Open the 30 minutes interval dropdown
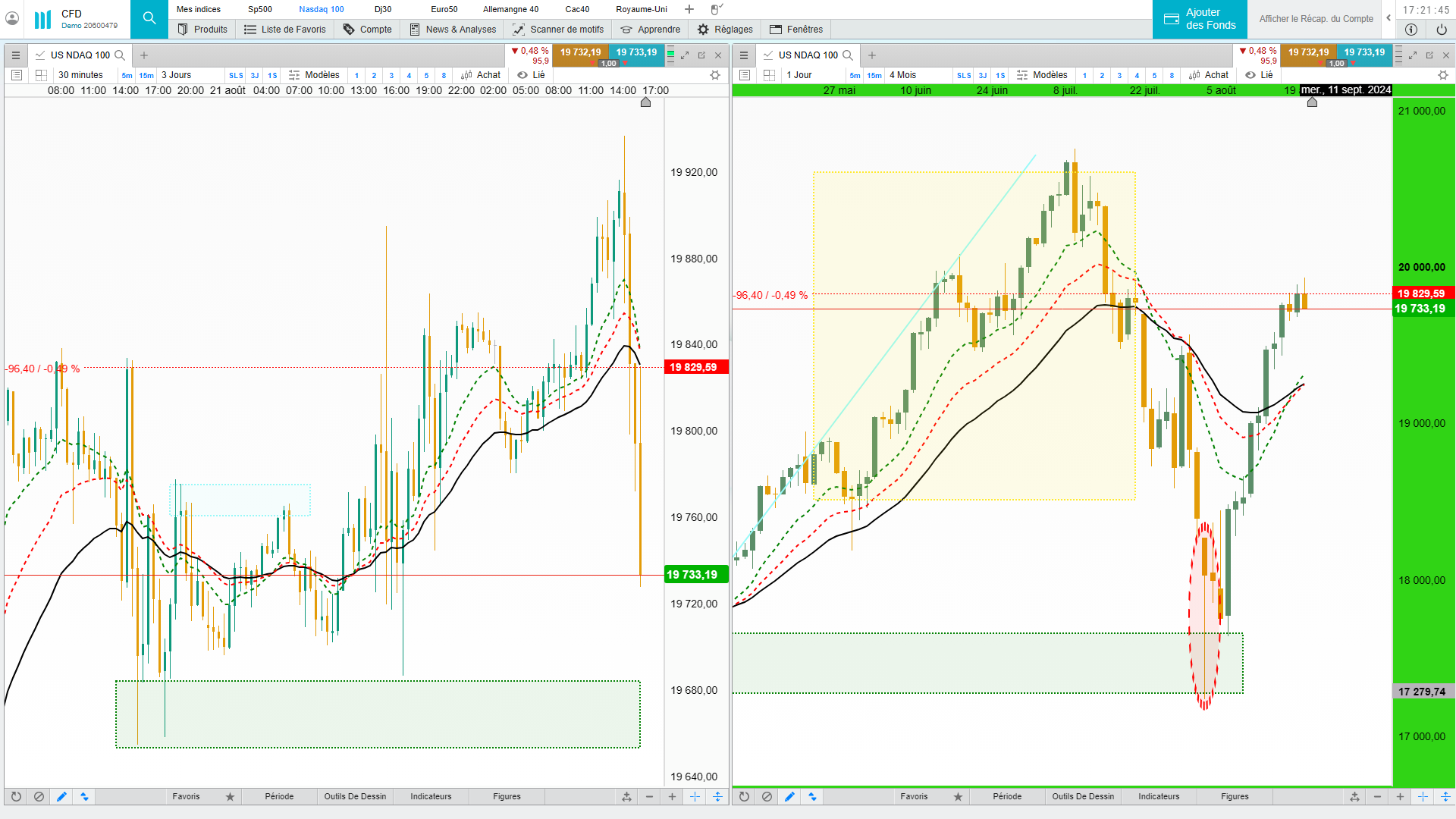Image resolution: width=1456 pixels, height=819 pixels. point(80,75)
